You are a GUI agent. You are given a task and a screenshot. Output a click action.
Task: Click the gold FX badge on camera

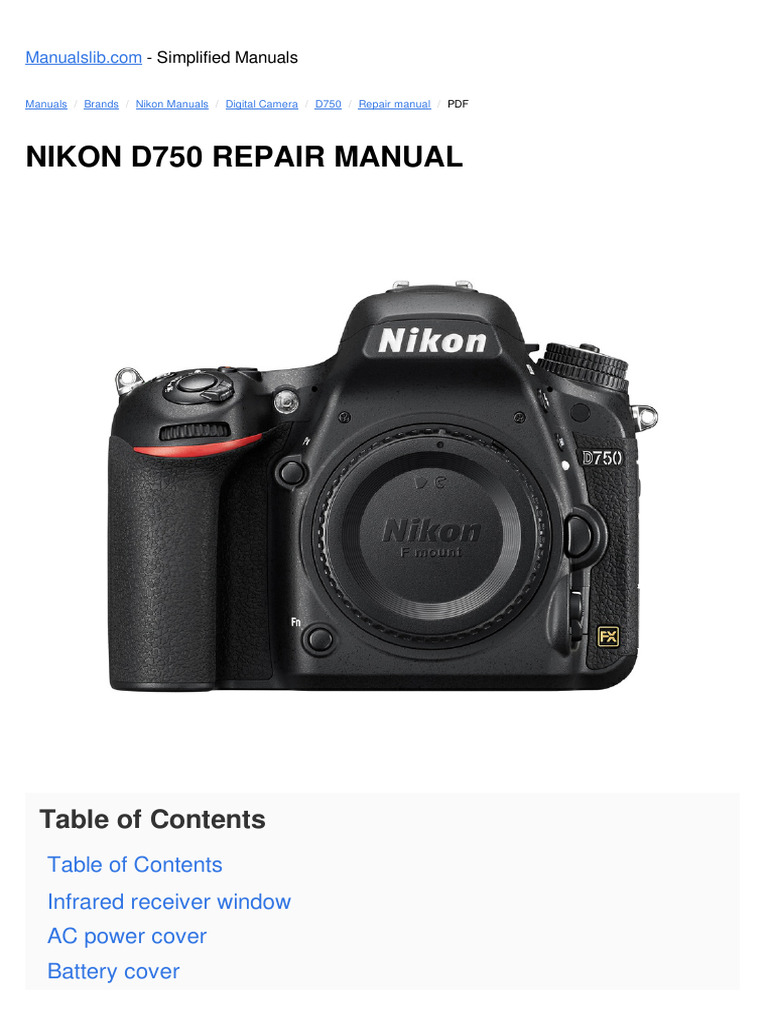[x=608, y=636]
